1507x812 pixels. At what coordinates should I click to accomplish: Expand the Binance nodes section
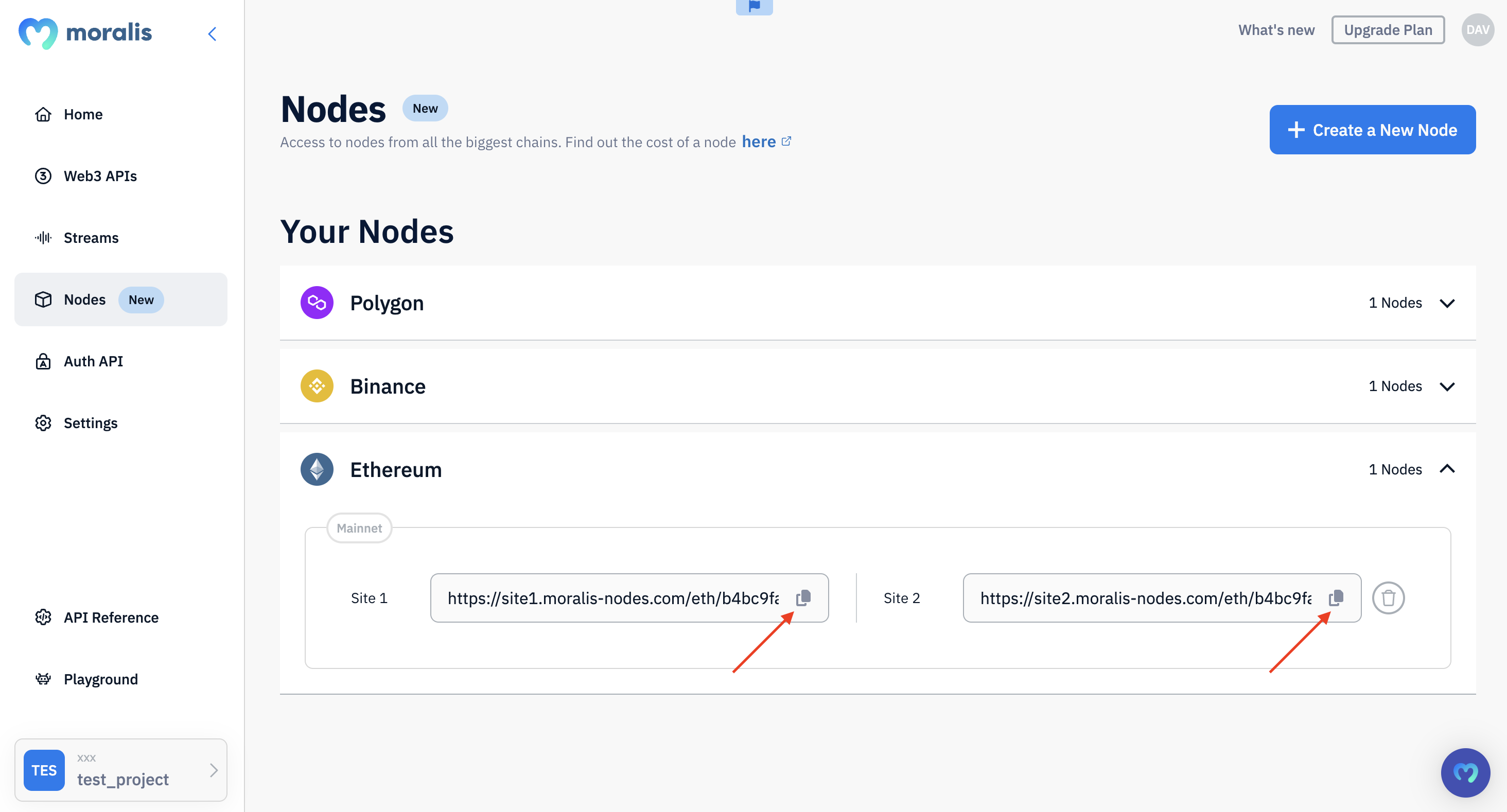coord(1448,385)
